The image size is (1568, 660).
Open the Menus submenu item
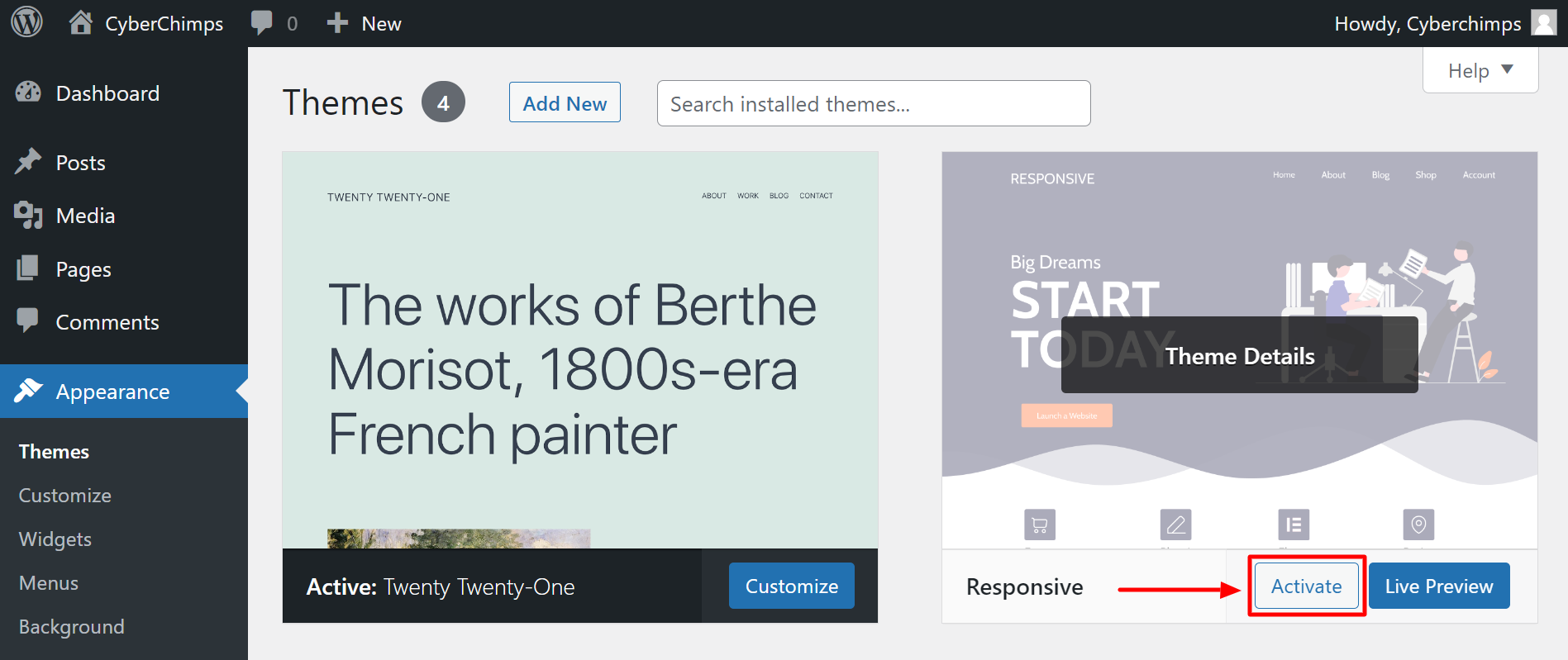pyautogui.click(x=49, y=583)
